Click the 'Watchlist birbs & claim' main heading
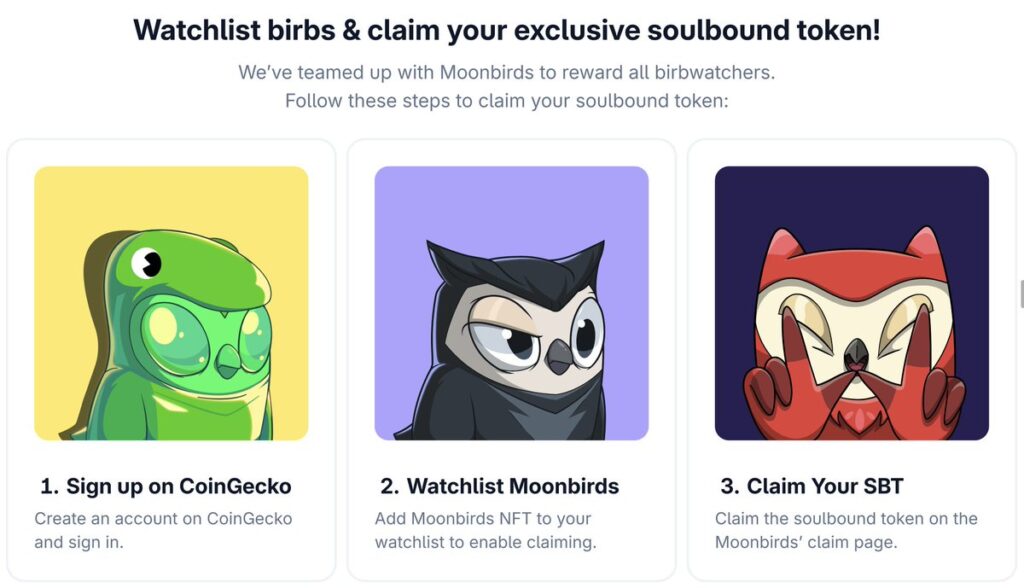The image size is (1024, 588). (507, 30)
